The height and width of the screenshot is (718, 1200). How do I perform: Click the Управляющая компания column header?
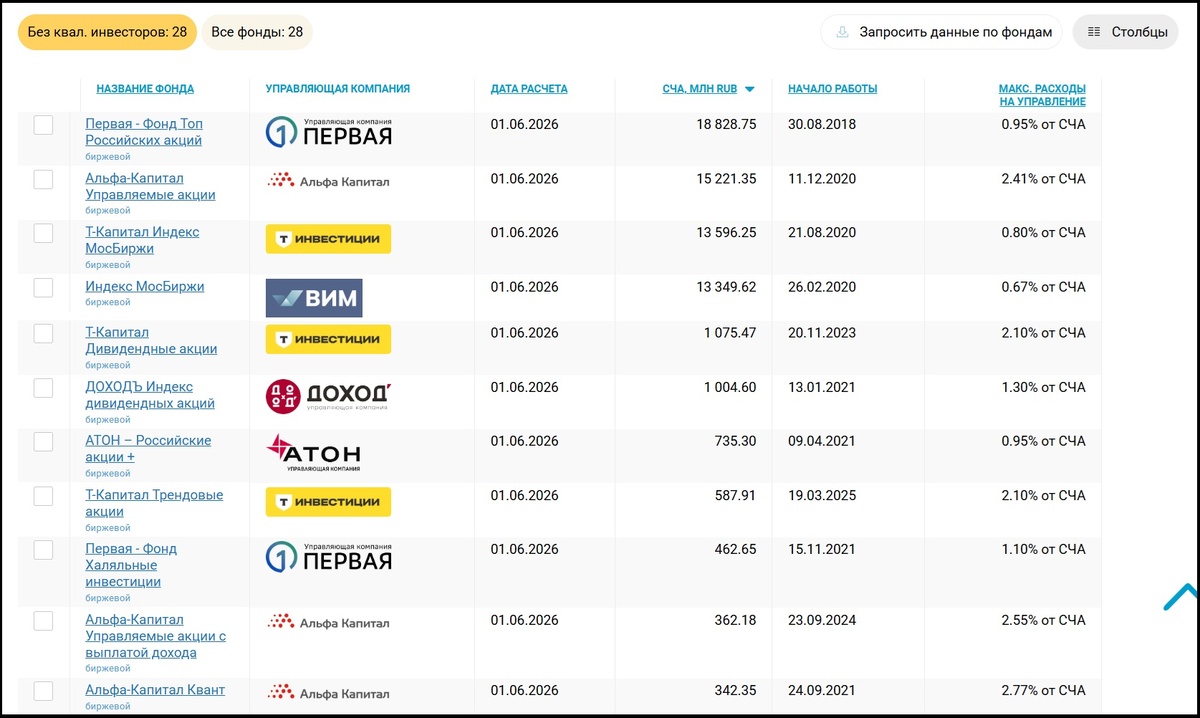337,89
